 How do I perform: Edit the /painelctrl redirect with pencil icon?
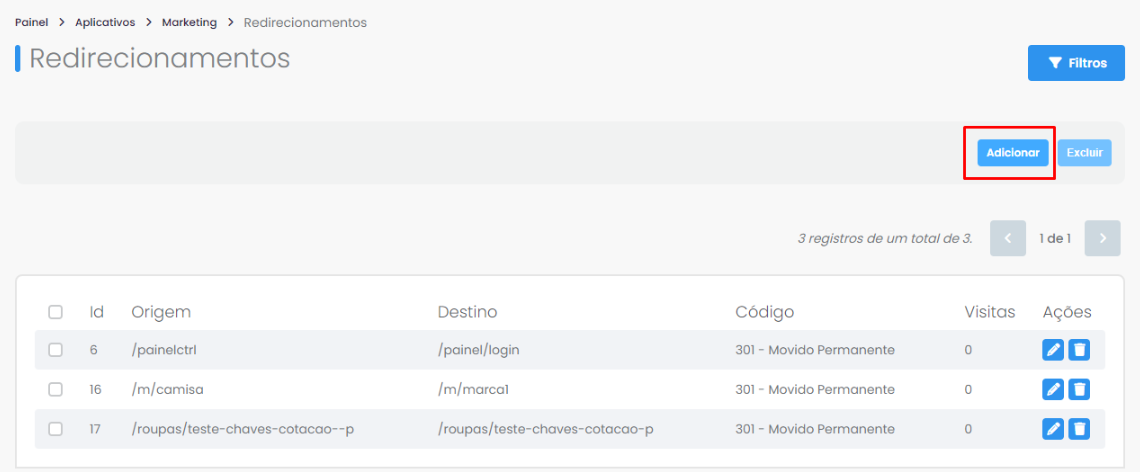[1053, 350]
